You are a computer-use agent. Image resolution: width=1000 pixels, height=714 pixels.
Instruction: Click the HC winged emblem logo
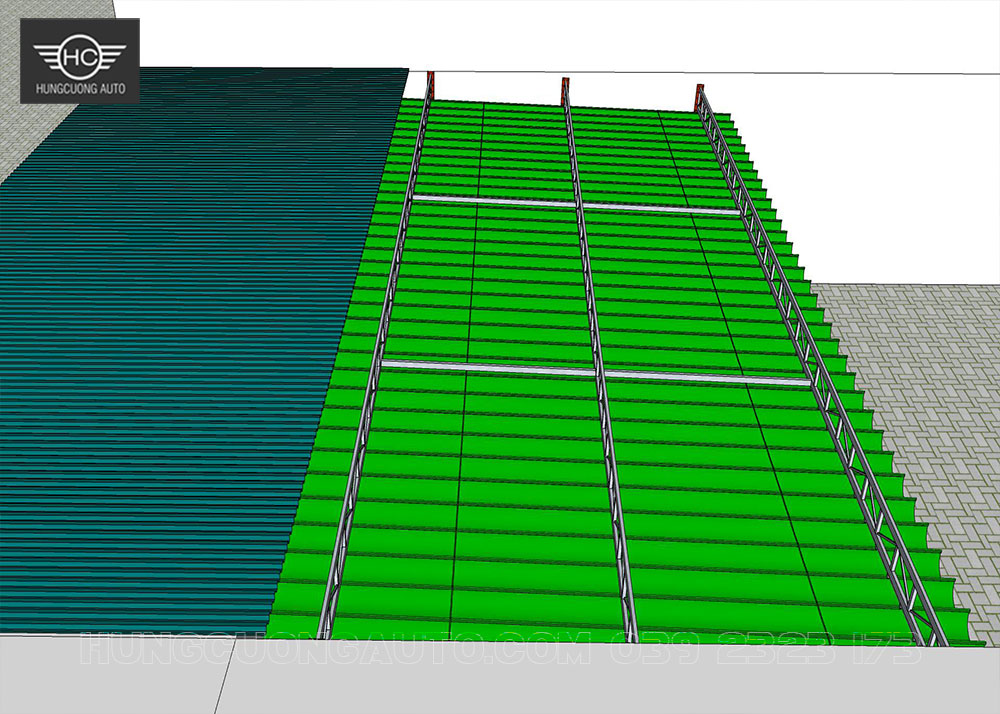[x=80, y=56]
